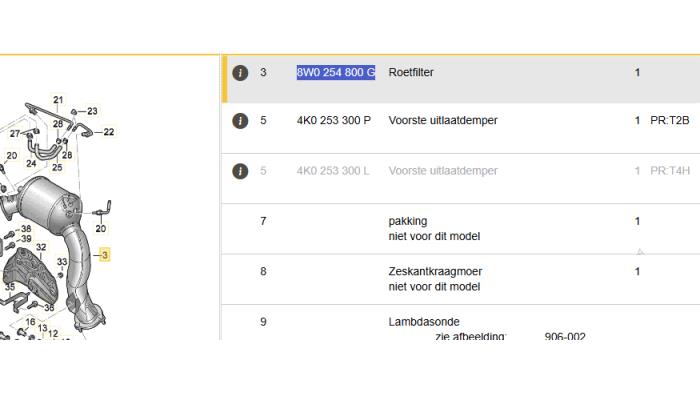Open info icon for Roetfilter row
The height and width of the screenshot is (394, 700).
click(x=240, y=72)
